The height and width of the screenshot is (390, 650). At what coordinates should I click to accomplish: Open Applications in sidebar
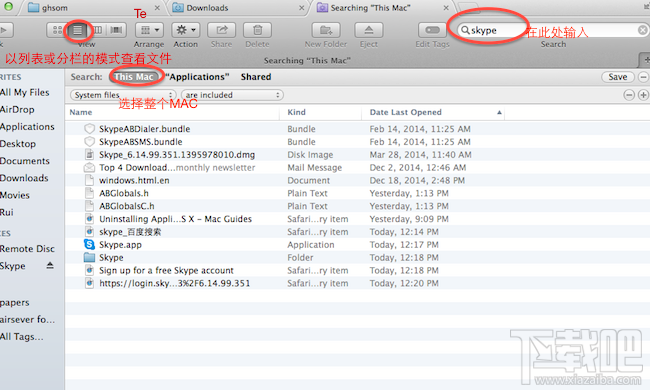point(27,126)
